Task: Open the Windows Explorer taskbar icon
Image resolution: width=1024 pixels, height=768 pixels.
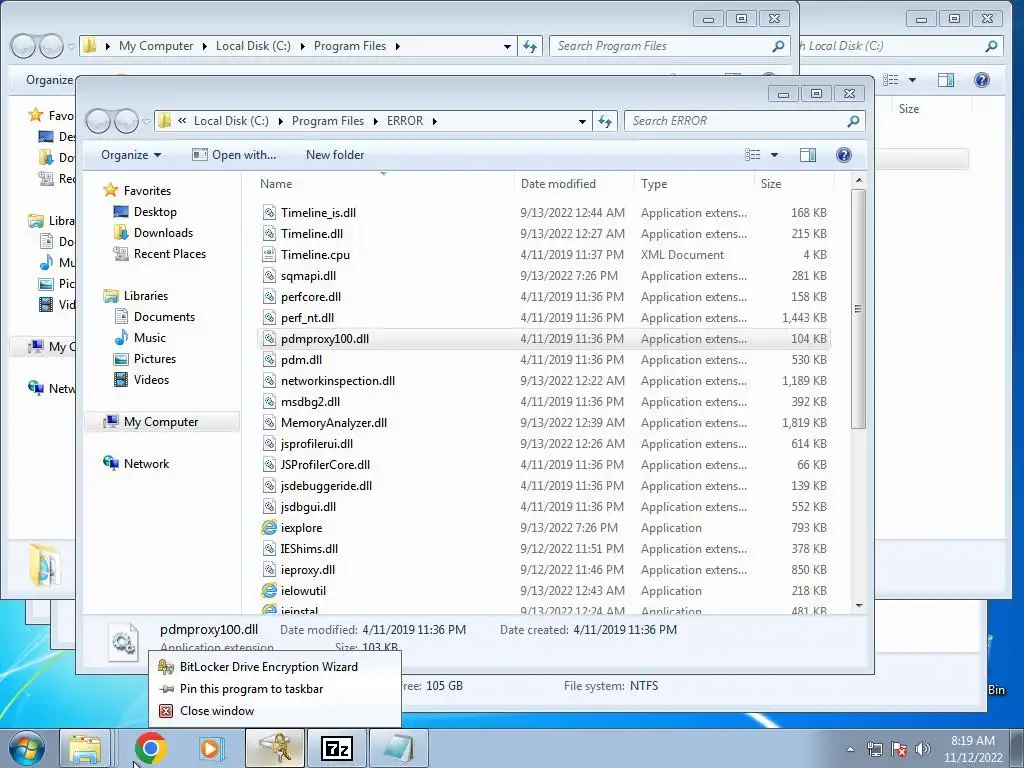Action: pyautogui.click(x=85, y=748)
